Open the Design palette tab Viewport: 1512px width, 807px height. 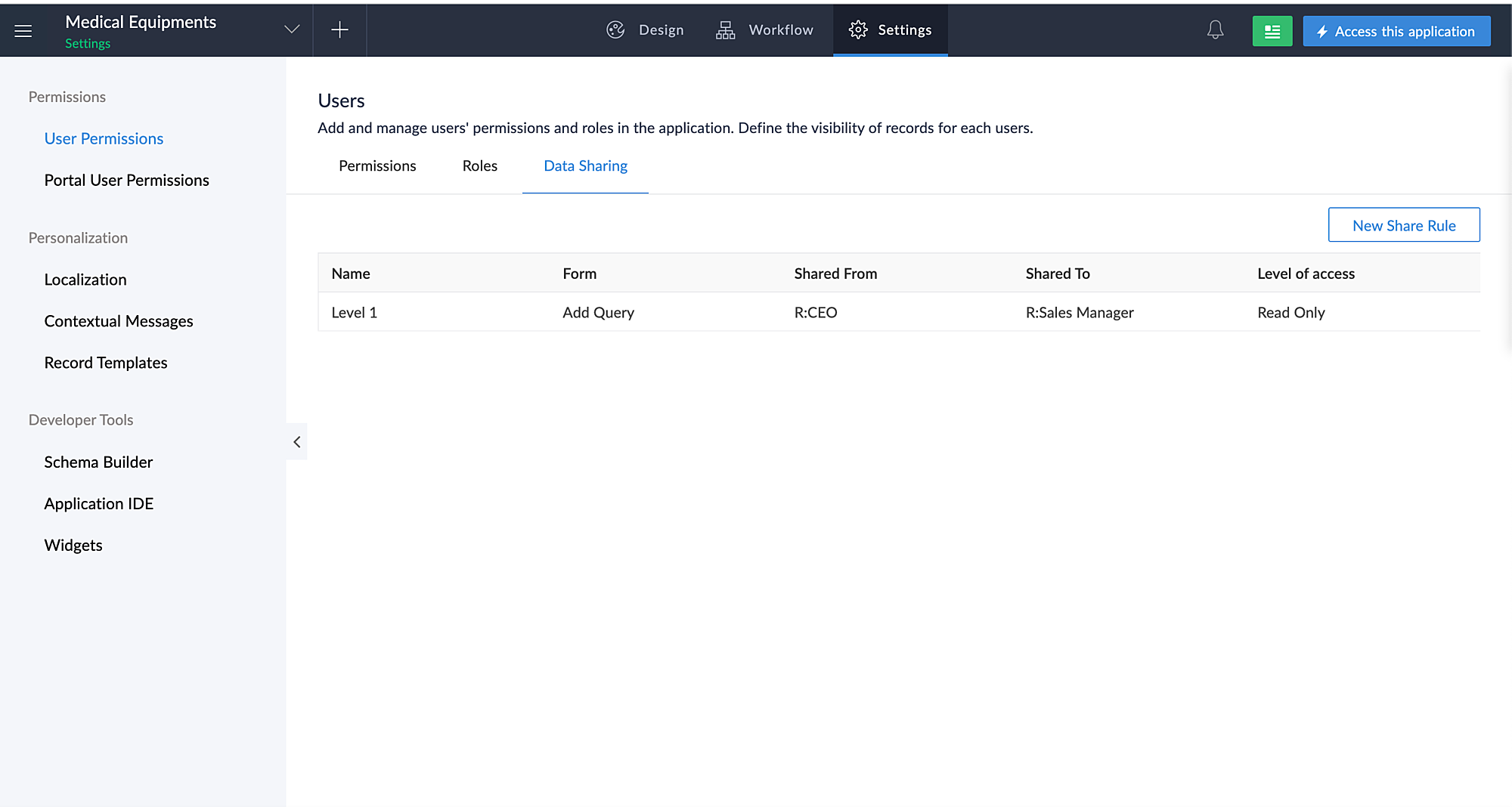coord(645,30)
